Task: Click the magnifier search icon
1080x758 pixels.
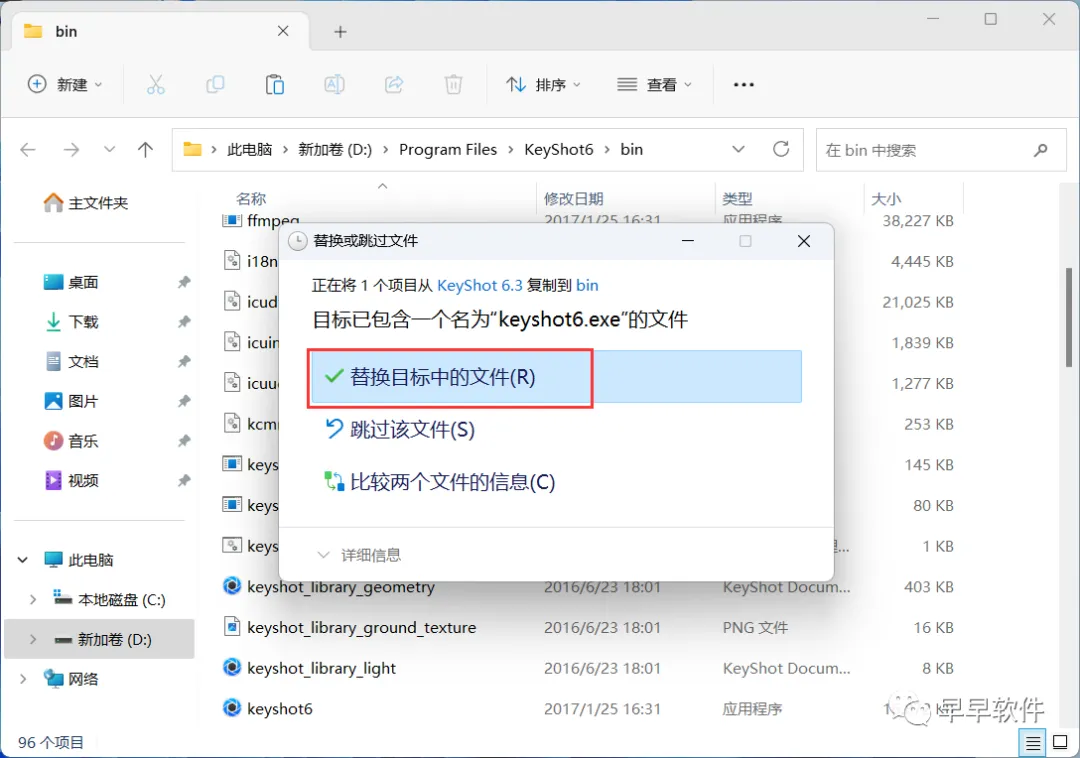Action: coord(1041,150)
